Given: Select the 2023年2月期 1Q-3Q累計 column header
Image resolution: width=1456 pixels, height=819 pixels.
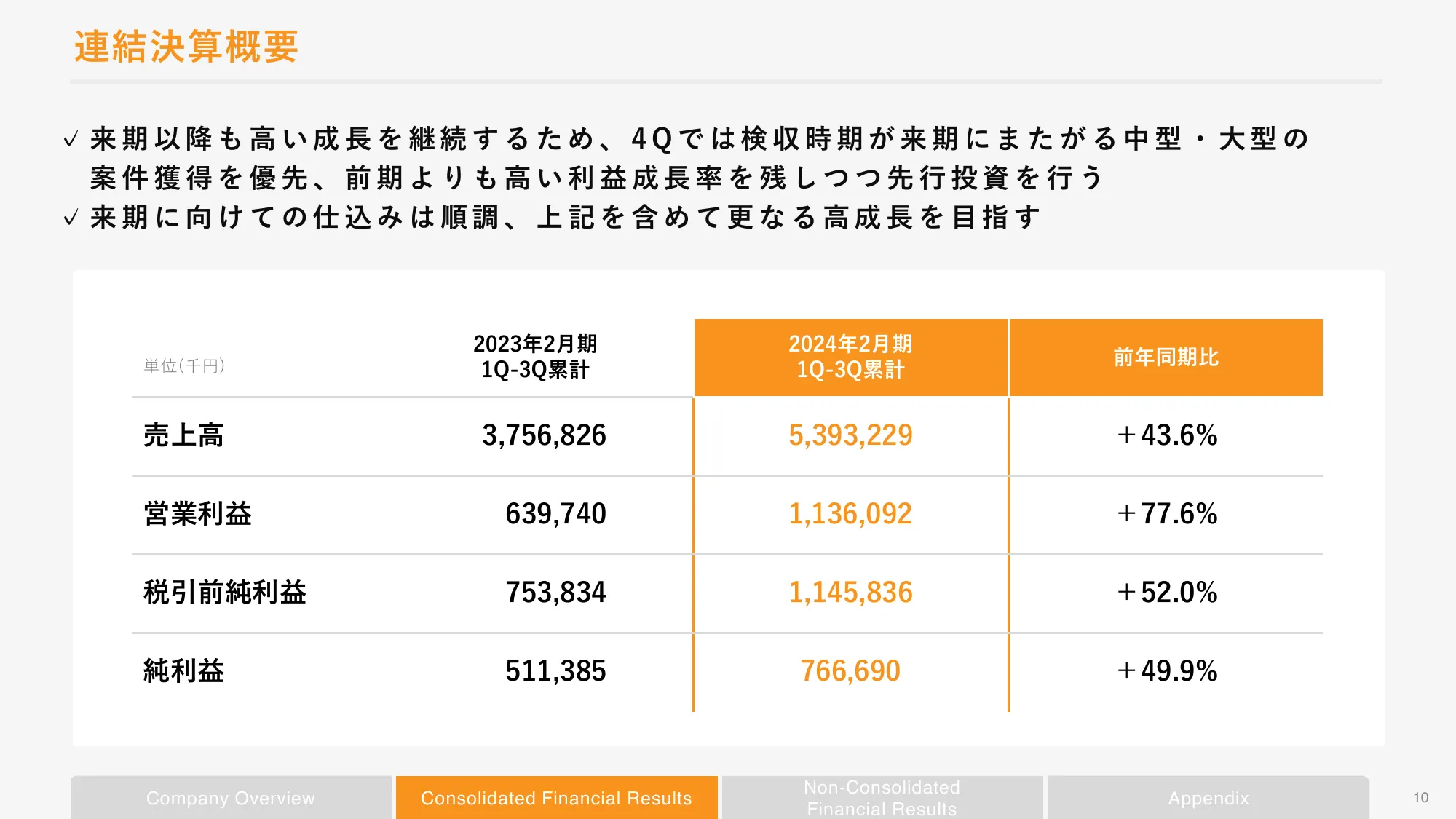Looking at the screenshot, I should (535, 357).
